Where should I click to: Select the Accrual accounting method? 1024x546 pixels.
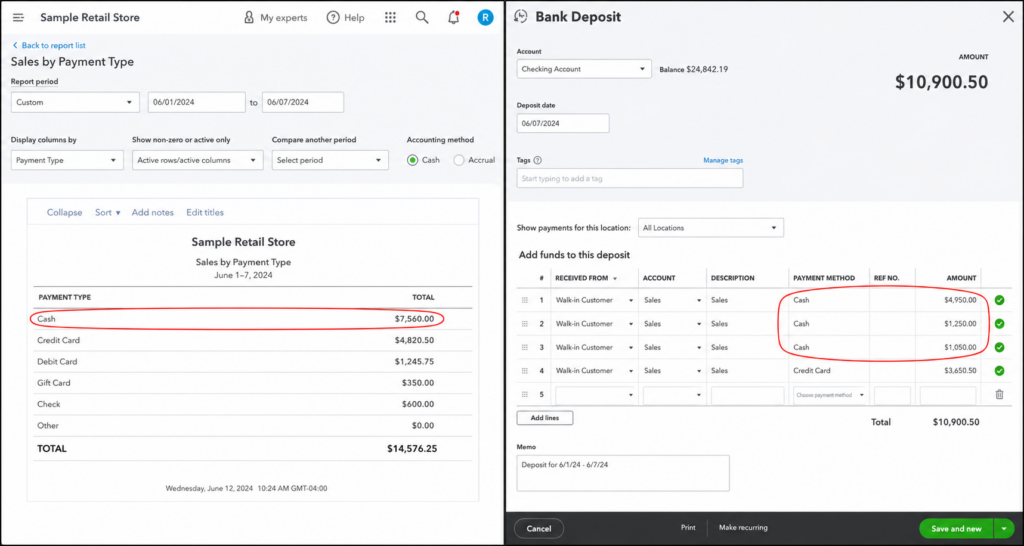(459, 160)
